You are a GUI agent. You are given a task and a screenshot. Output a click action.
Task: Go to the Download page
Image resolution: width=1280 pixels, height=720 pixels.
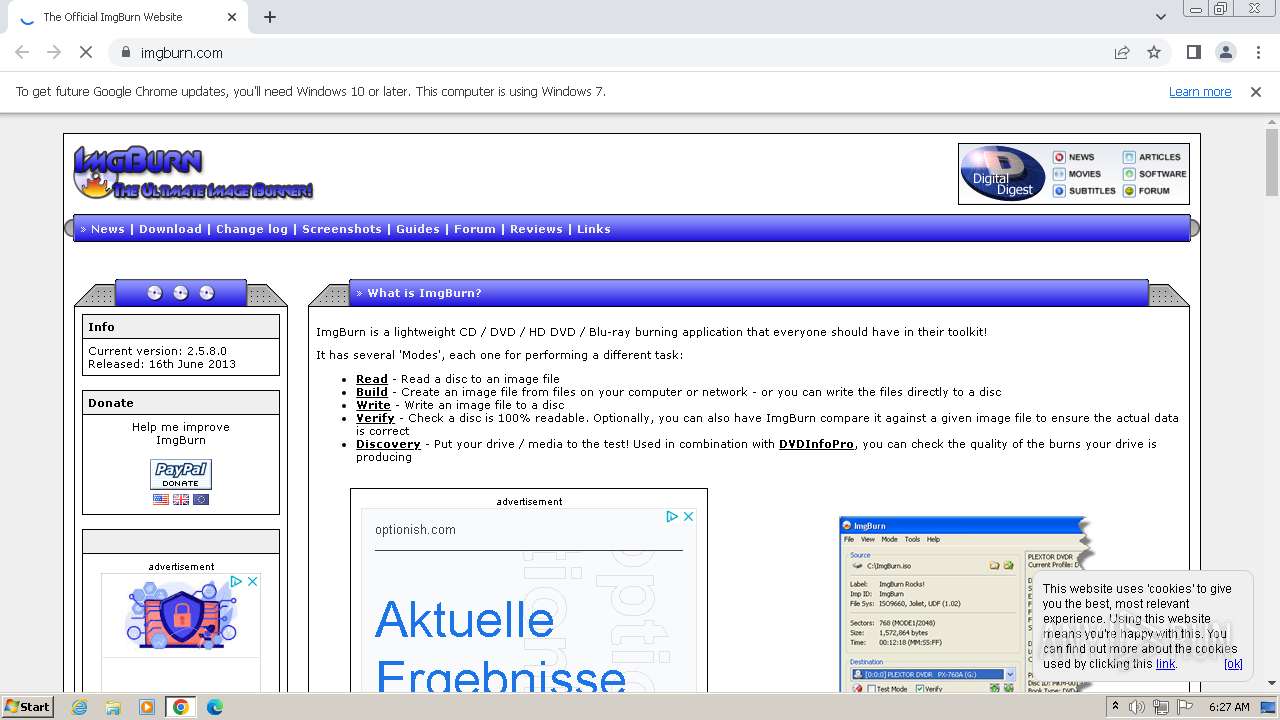pos(170,229)
